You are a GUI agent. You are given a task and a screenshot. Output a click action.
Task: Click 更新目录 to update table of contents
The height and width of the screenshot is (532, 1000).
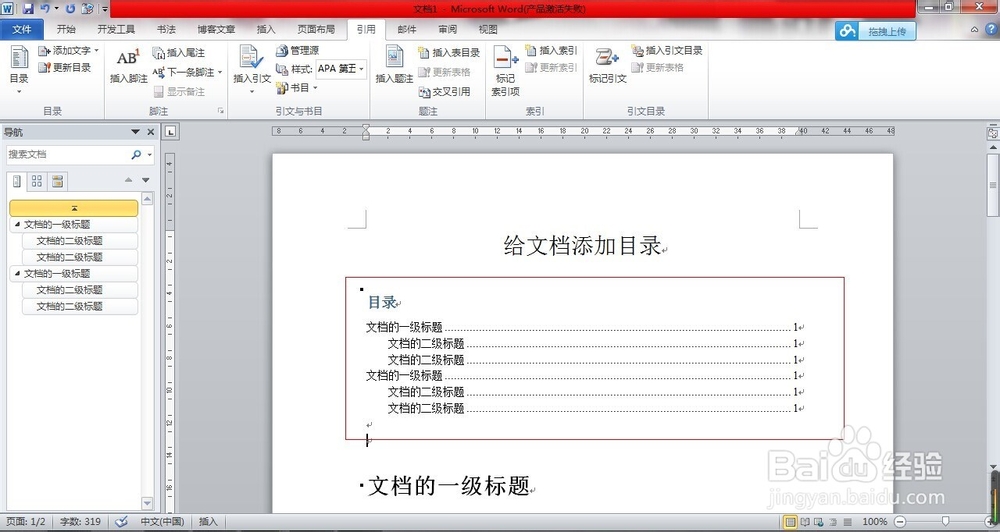click(64, 67)
